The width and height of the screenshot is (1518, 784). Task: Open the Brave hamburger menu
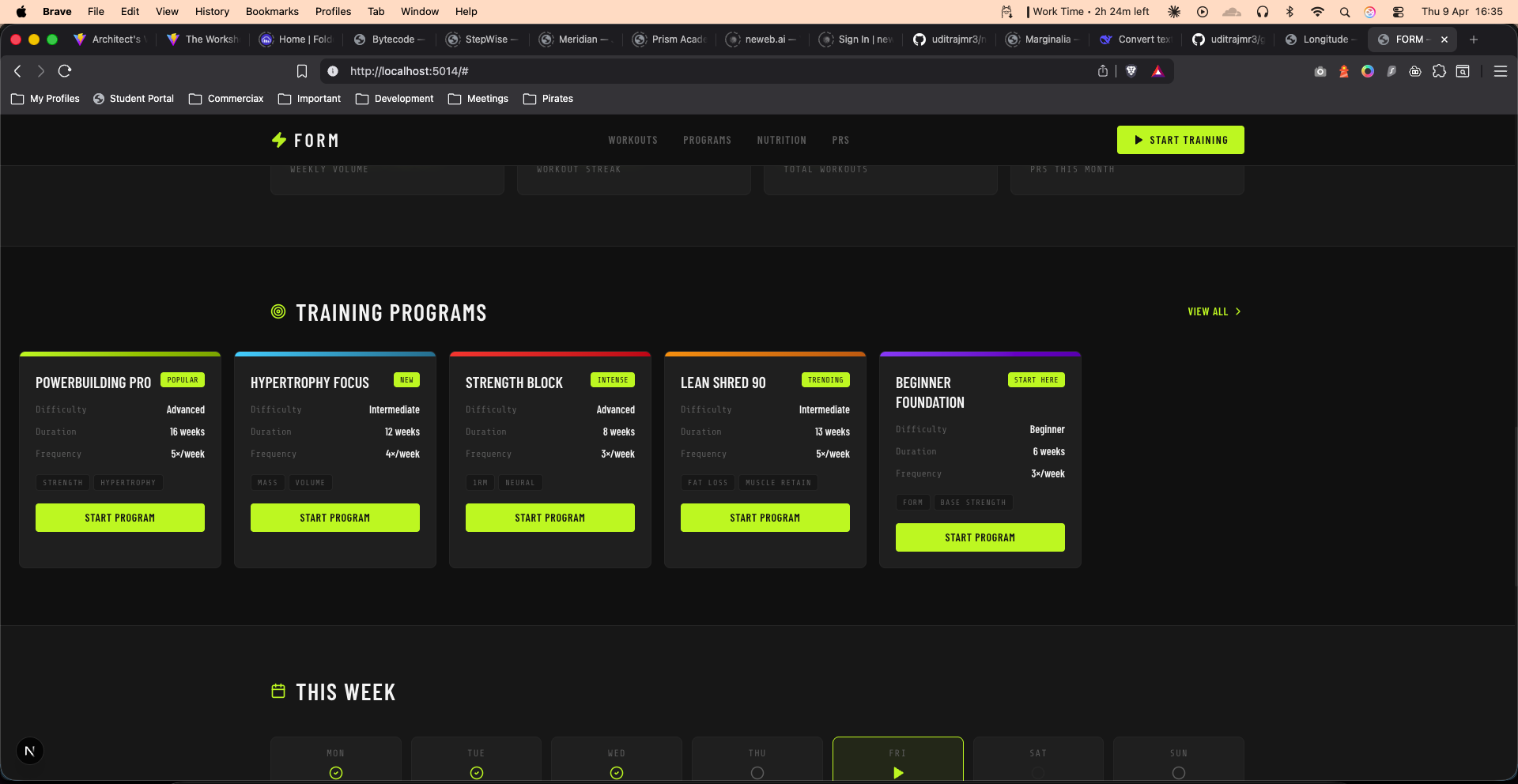1500,71
